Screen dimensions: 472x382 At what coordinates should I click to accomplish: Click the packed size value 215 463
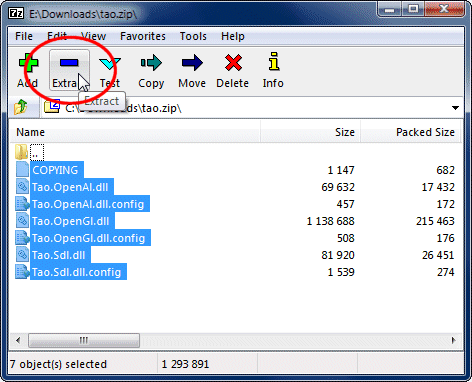pyautogui.click(x=435, y=221)
